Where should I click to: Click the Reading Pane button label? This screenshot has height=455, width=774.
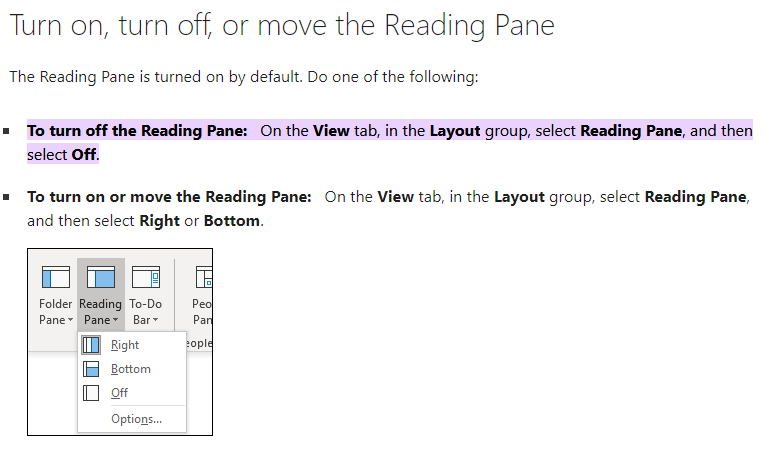point(101,312)
